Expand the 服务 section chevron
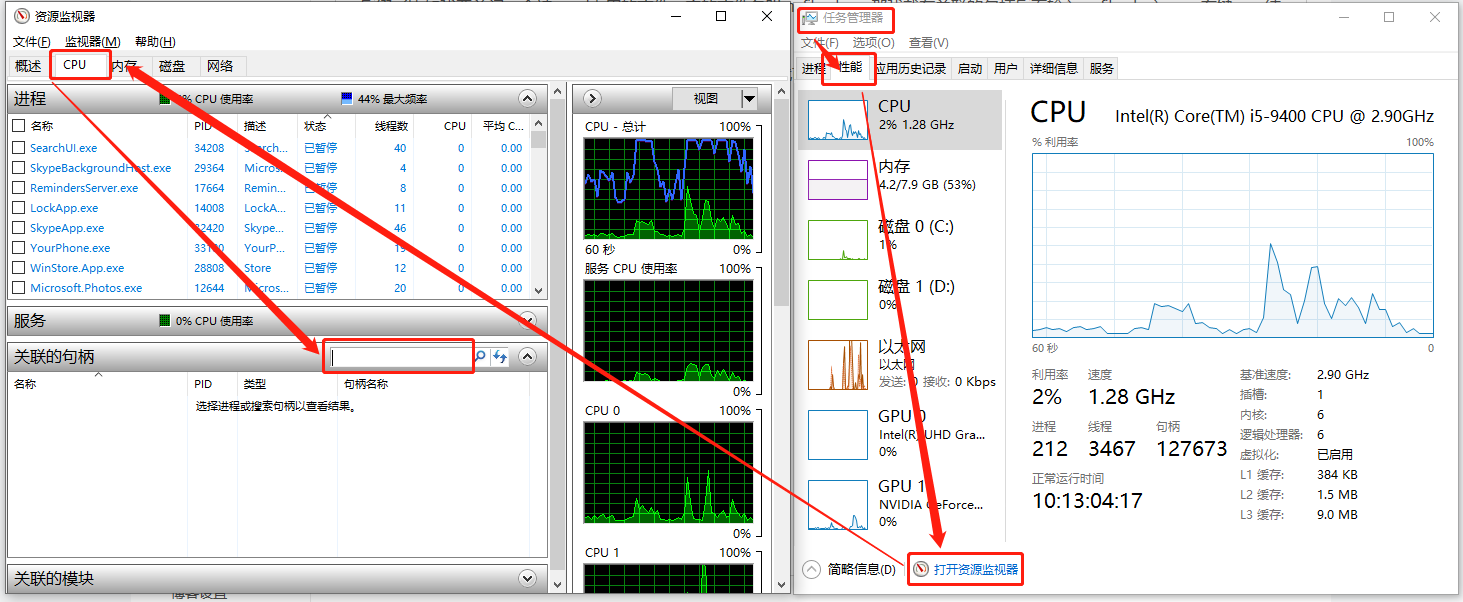 528,320
